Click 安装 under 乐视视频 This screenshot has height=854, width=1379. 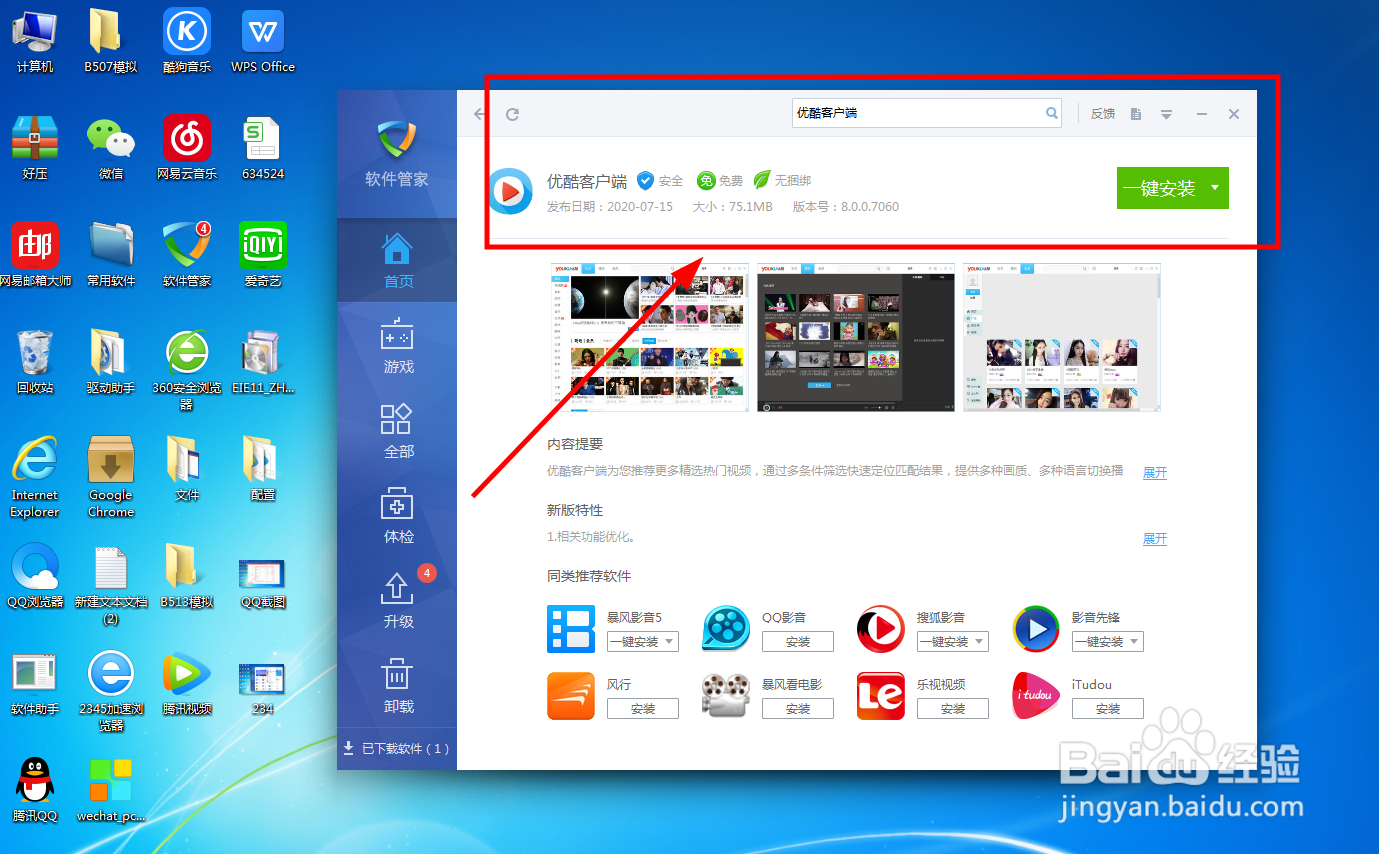click(953, 708)
